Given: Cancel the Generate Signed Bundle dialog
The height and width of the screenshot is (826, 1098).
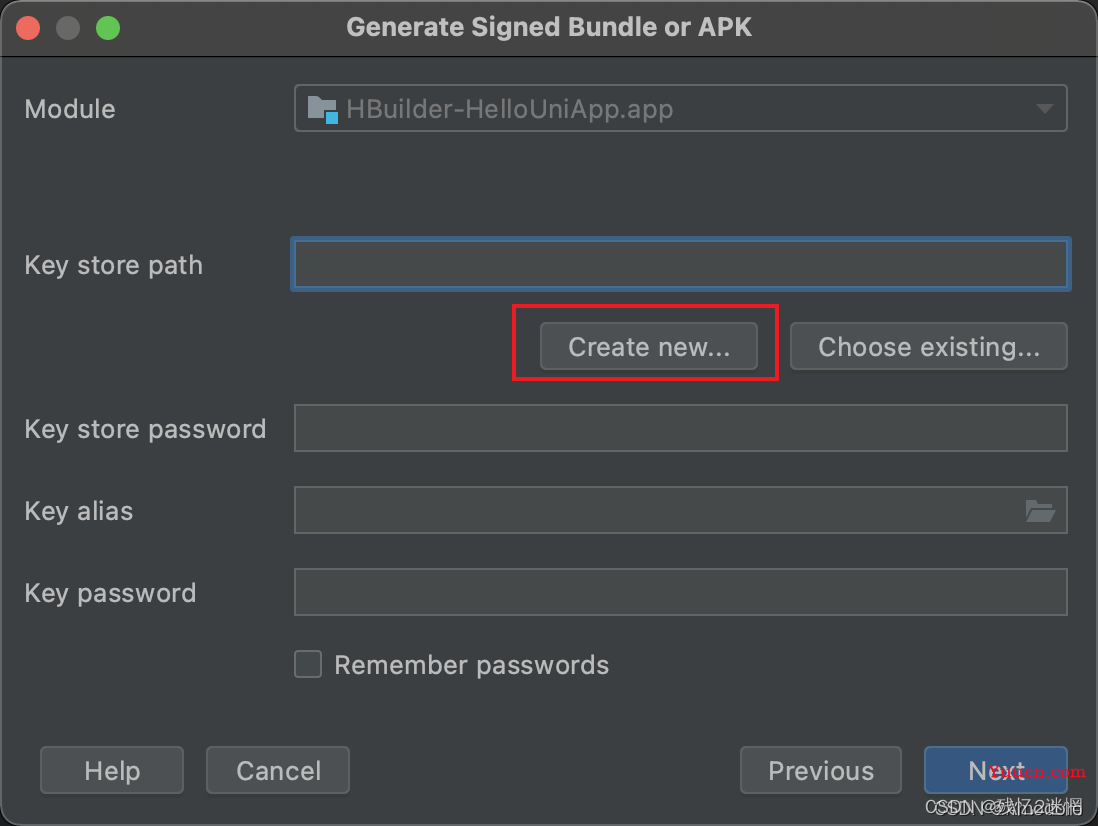Looking at the screenshot, I should [278, 770].
